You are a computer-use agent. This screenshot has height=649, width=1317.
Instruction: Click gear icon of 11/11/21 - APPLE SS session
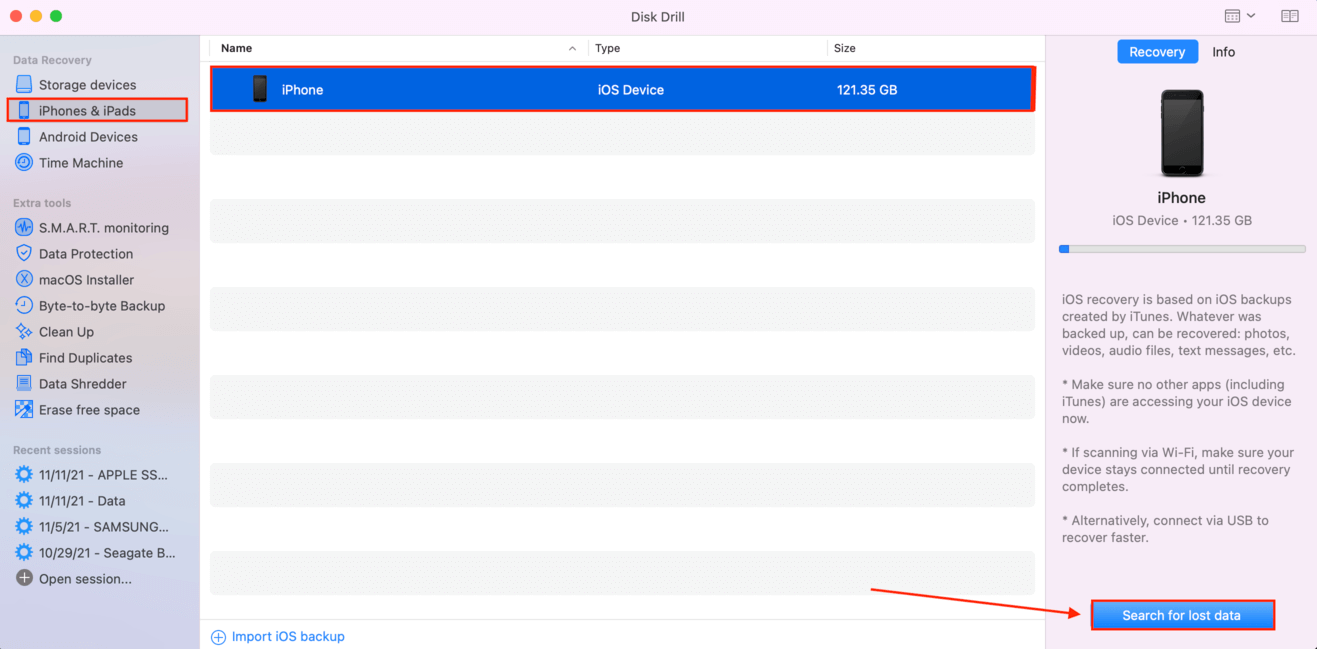tap(24, 475)
